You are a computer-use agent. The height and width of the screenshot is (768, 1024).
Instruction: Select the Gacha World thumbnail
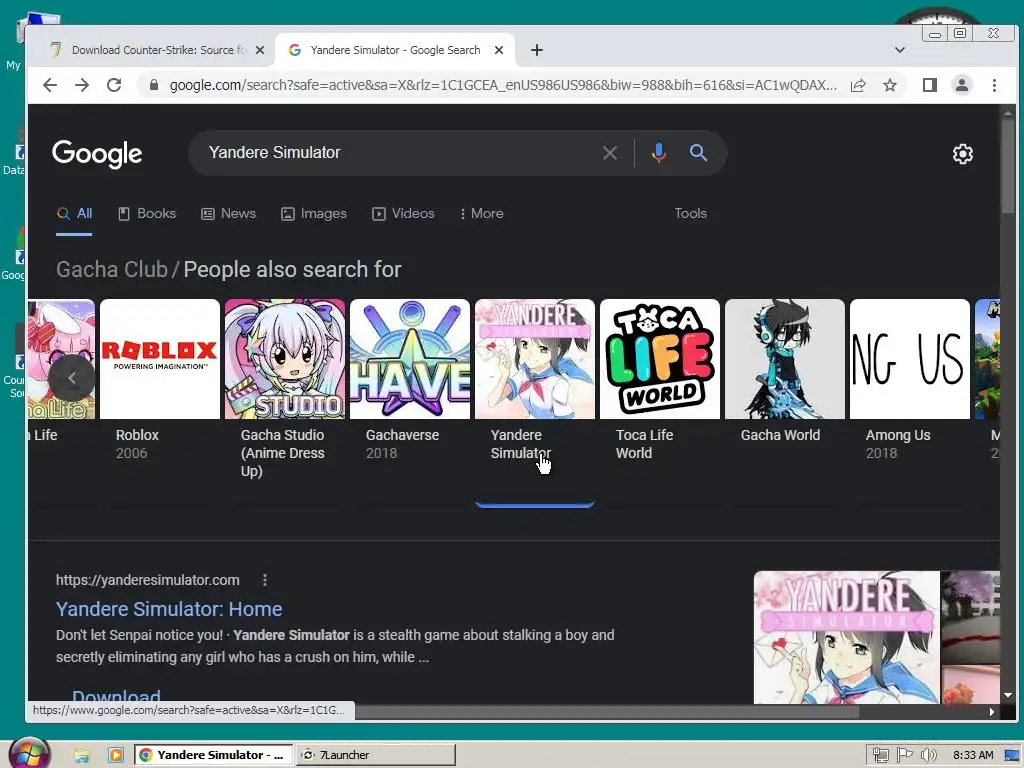[x=785, y=359]
